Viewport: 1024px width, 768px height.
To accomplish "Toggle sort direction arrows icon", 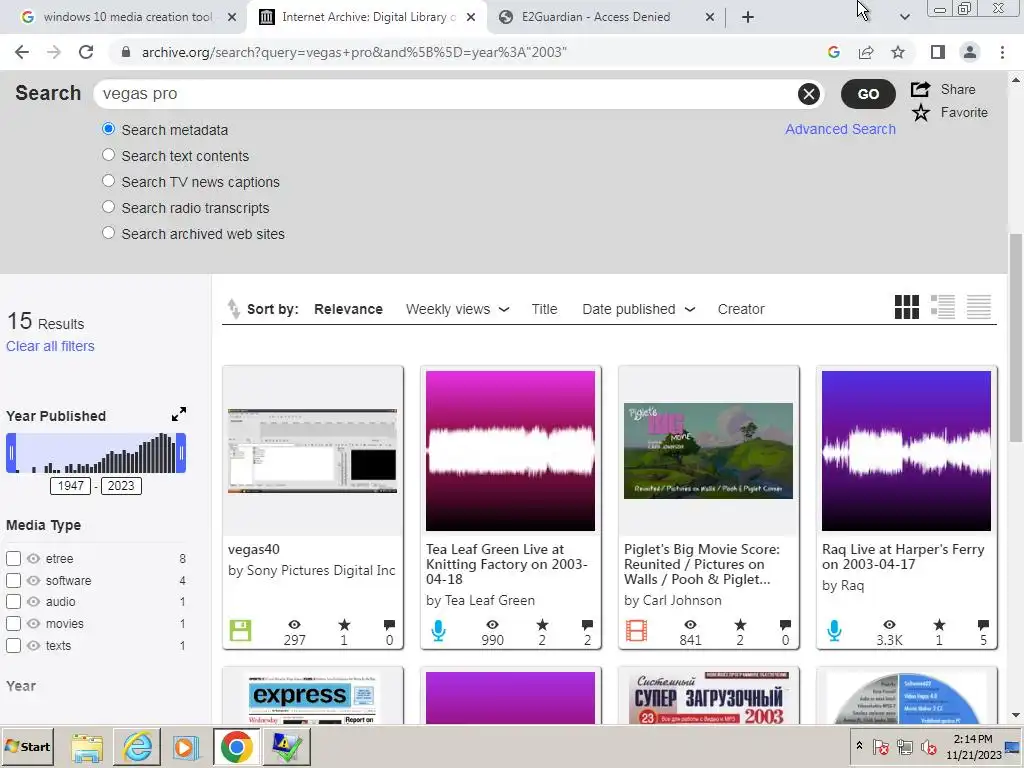I will tap(233, 309).
